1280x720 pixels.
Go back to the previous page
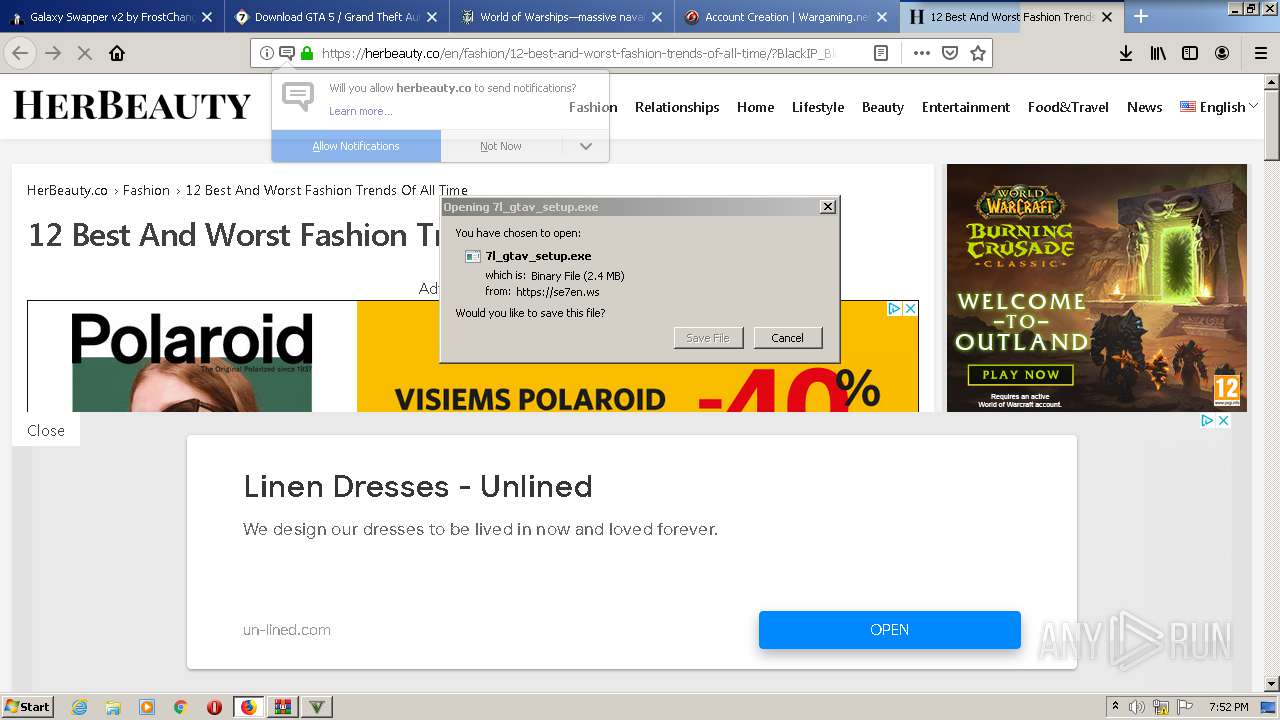point(20,53)
